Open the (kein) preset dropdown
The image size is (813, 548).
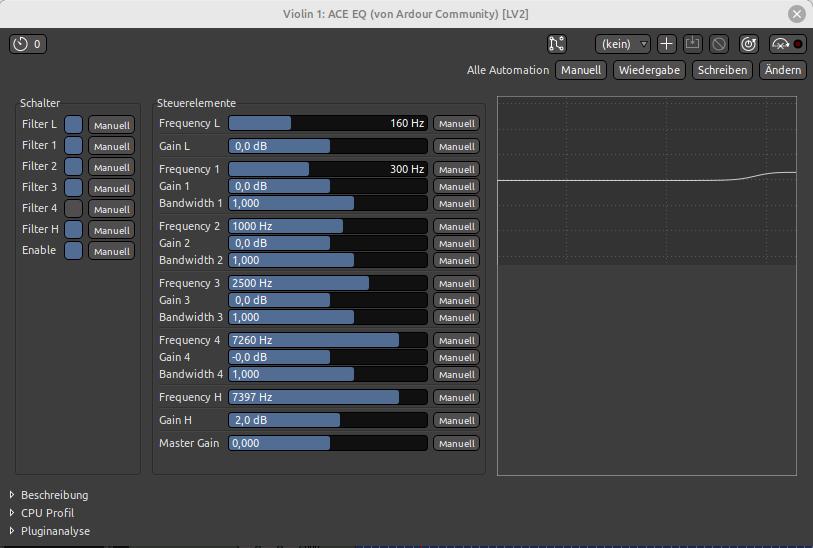click(622, 44)
